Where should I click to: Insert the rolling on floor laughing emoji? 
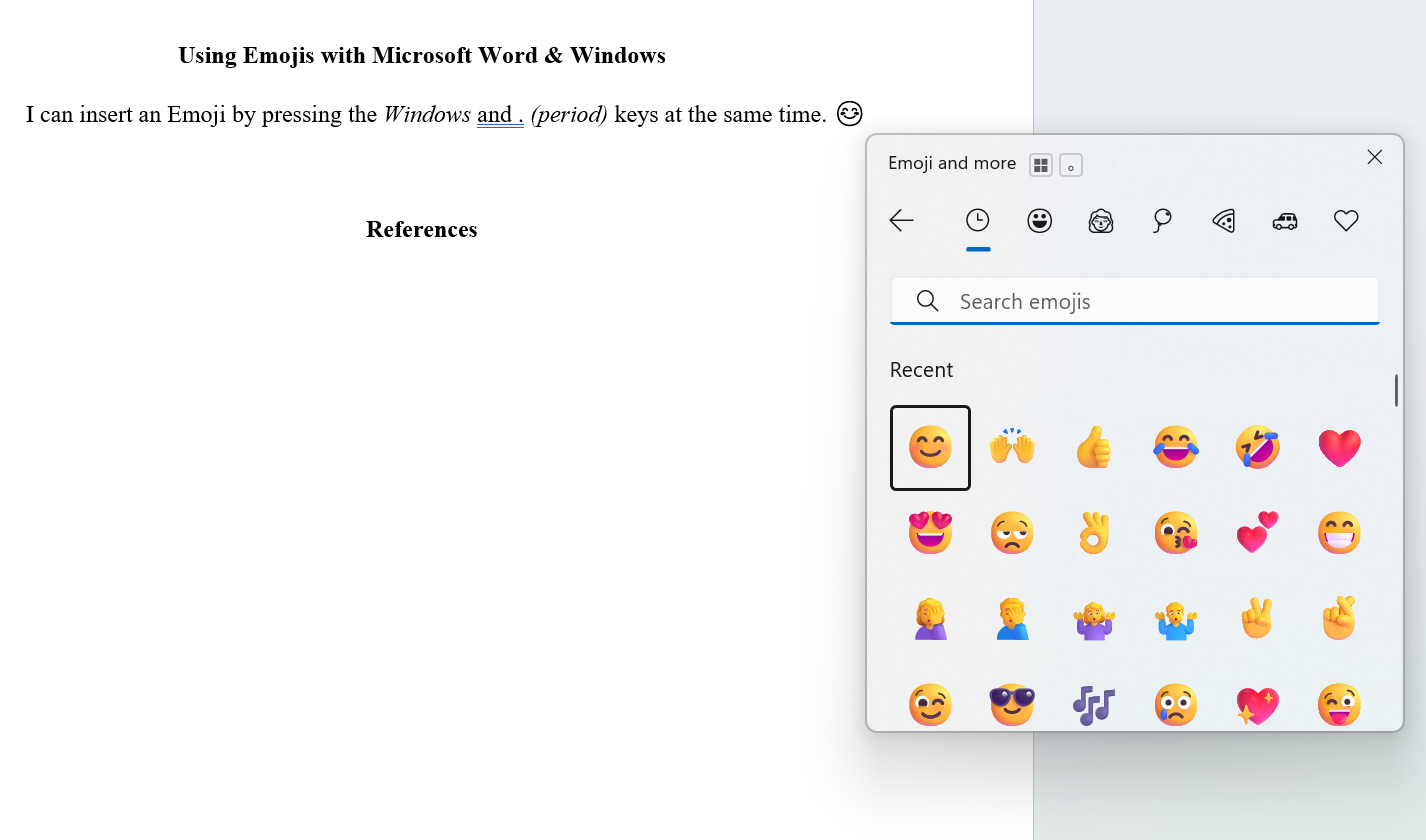(x=1258, y=448)
